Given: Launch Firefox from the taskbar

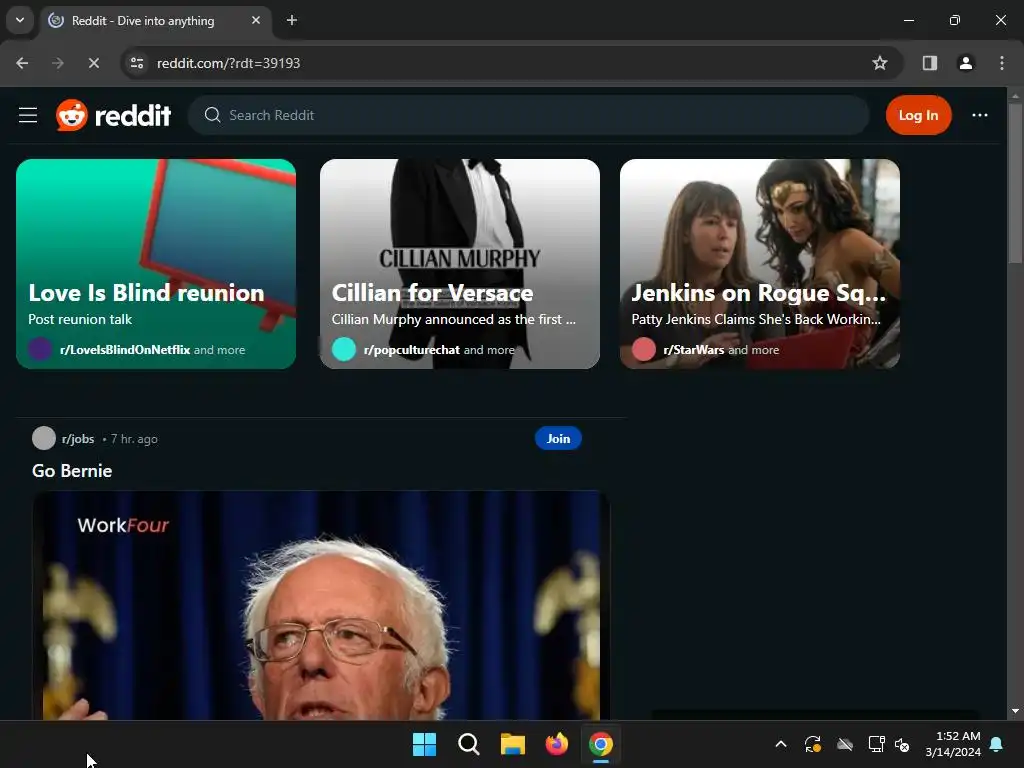Looking at the screenshot, I should click(x=556, y=744).
